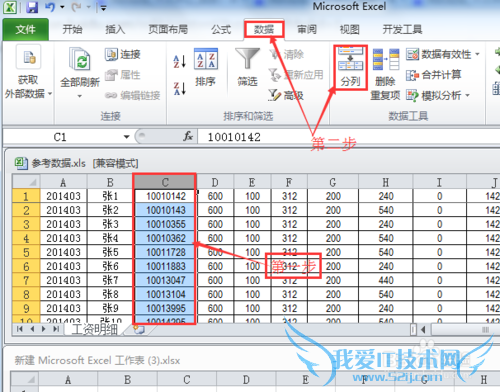500x392 pixels.
Task: Click the Name Box showing C1
Action: coord(62,137)
